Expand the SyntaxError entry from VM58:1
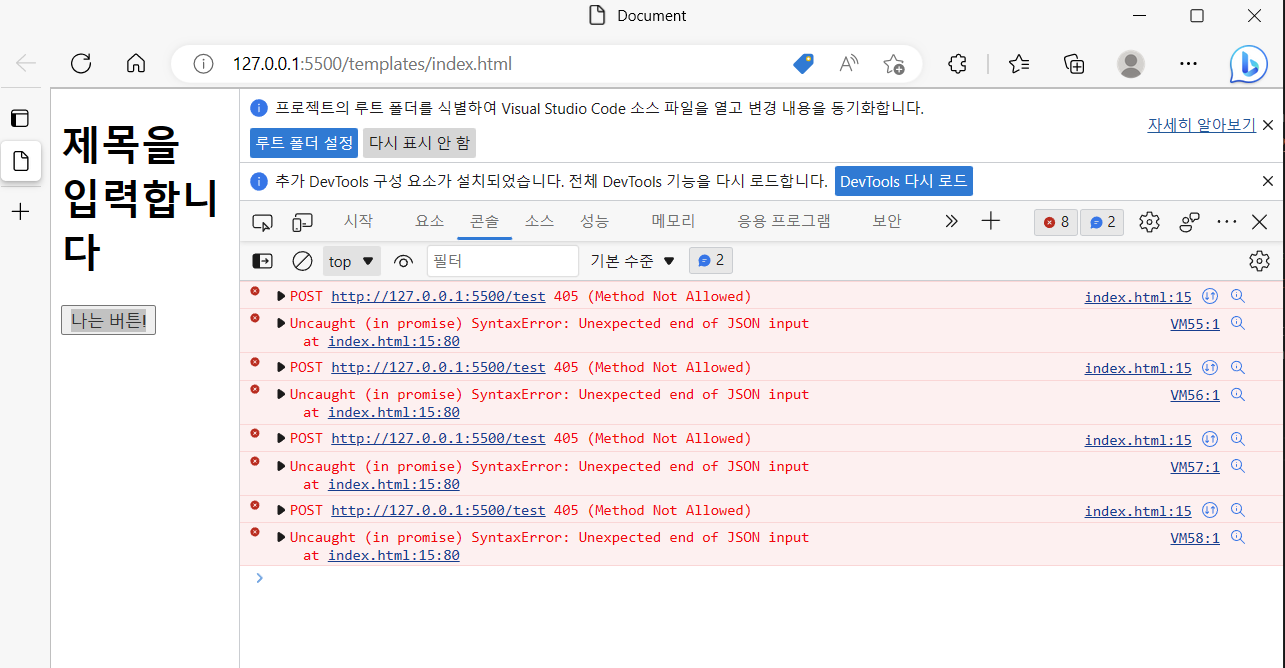Screen dimensions: 1285x668 coord(281,537)
